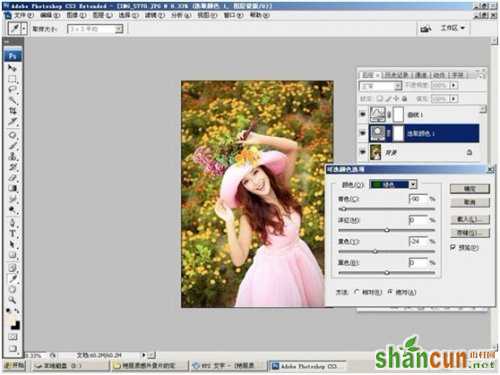
Task: Select the Rectangular Marquee tool
Action: (12, 79)
